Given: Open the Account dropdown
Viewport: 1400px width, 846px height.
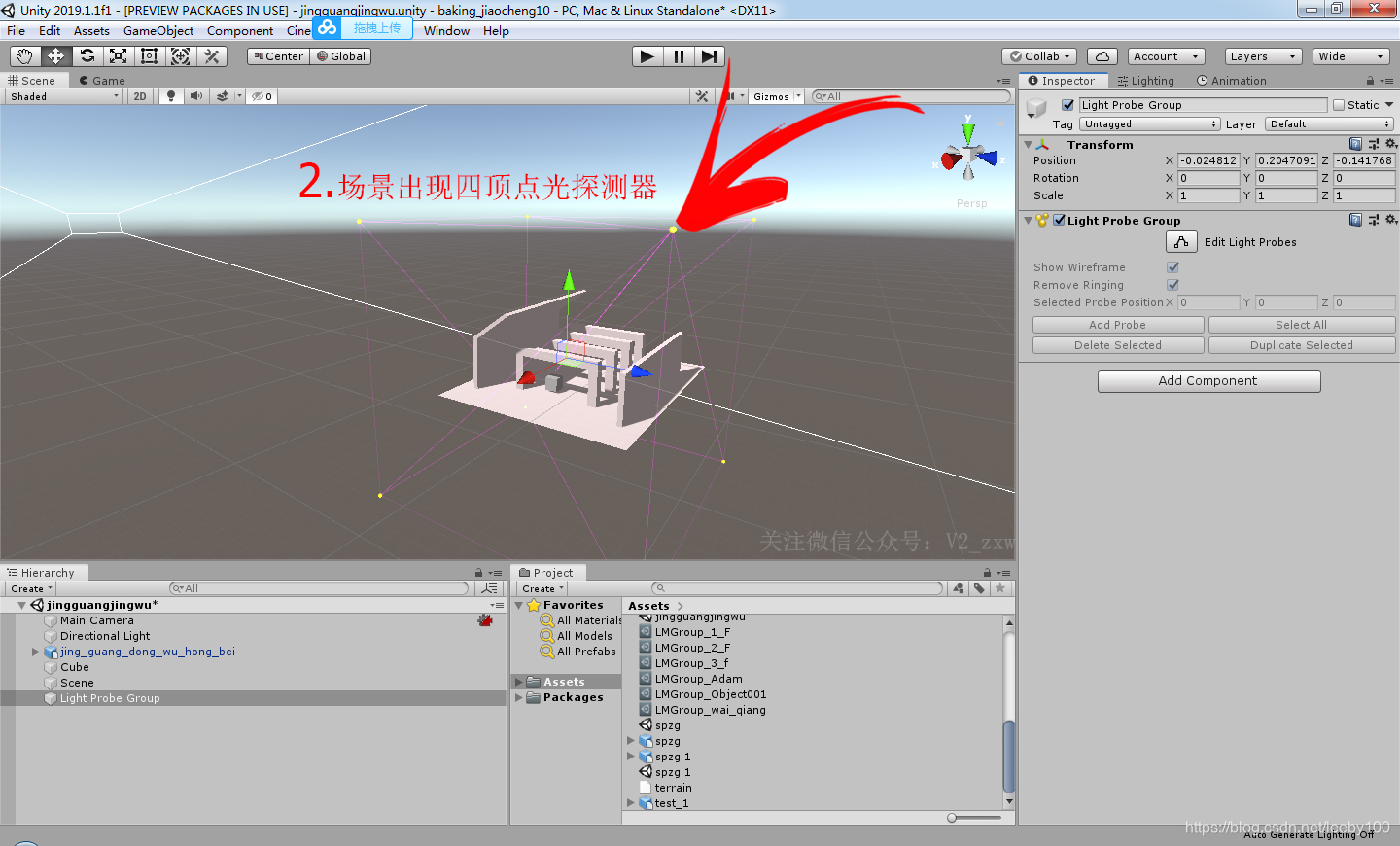Looking at the screenshot, I should [x=1167, y=56].
